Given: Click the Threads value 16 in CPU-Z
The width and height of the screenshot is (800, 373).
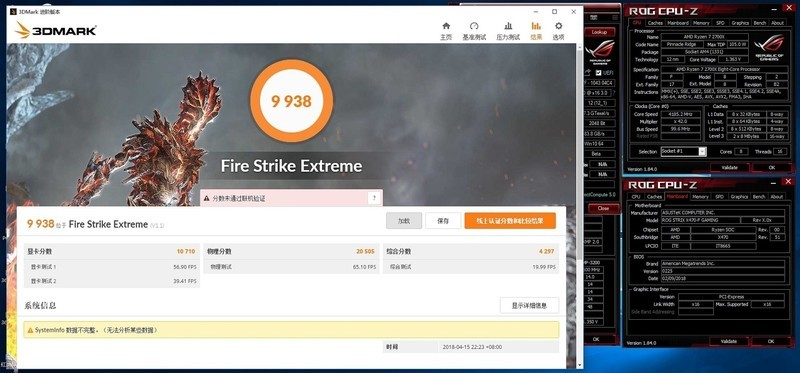Looking at the screenshot, I should point(780,152).
